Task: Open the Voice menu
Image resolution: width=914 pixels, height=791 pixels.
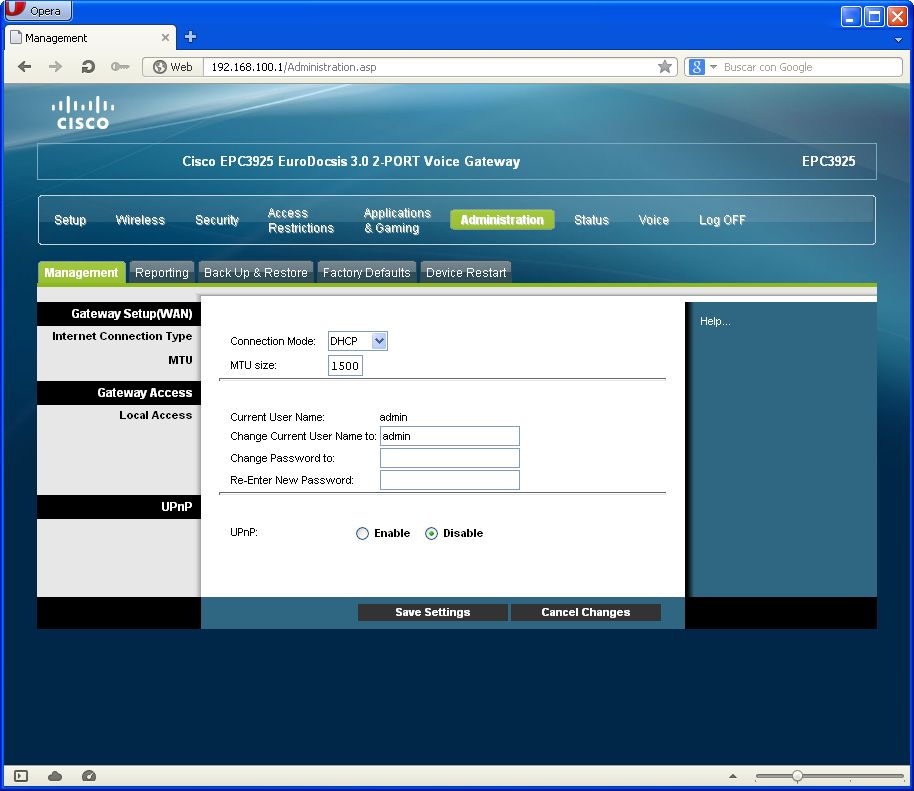Action: click(x=653, y=220)
